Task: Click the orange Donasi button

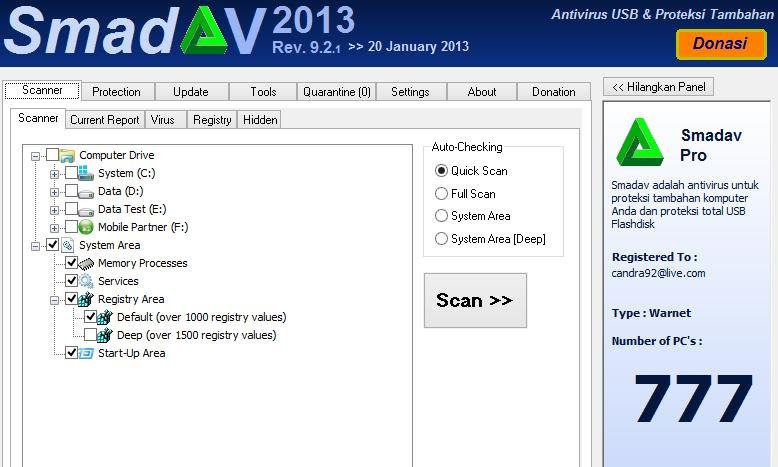Action: click(721, 44)
